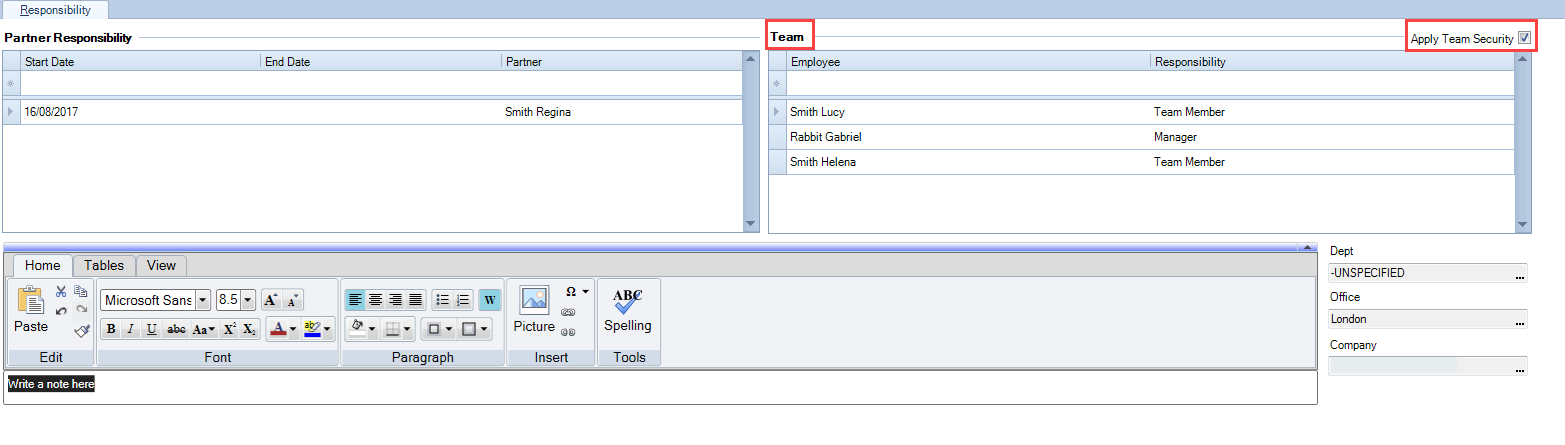The height and width of the screenshot is (445, 1565).
Task: Click the remove hyperlink icon below chain
Action: tap(568, 331)
